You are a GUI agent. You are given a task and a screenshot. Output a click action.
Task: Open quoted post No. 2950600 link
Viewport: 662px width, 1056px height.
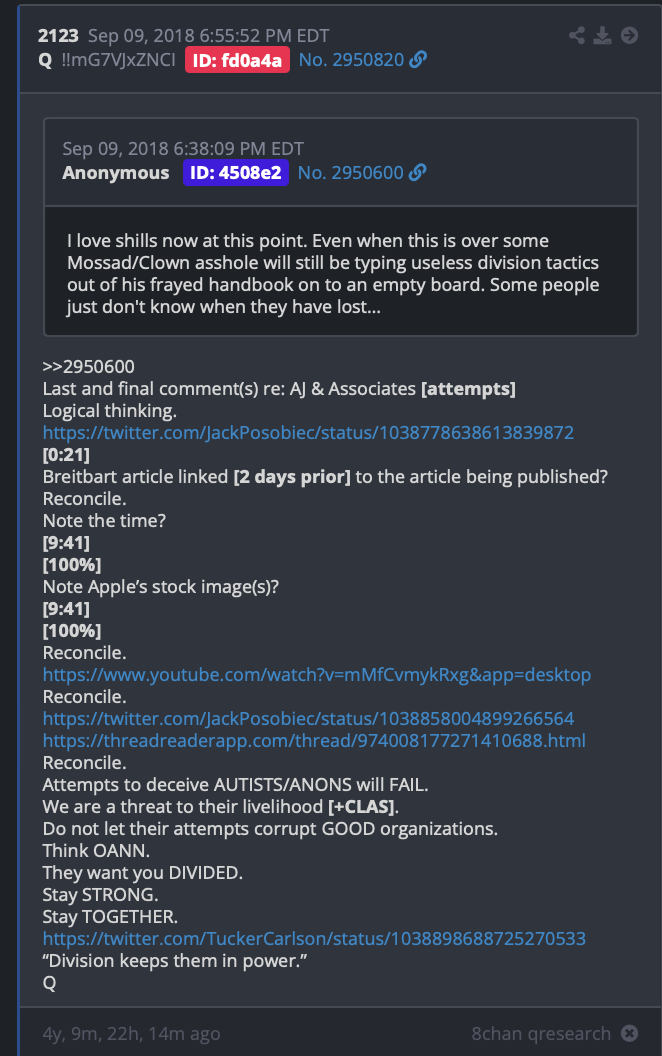click(350, 172)
